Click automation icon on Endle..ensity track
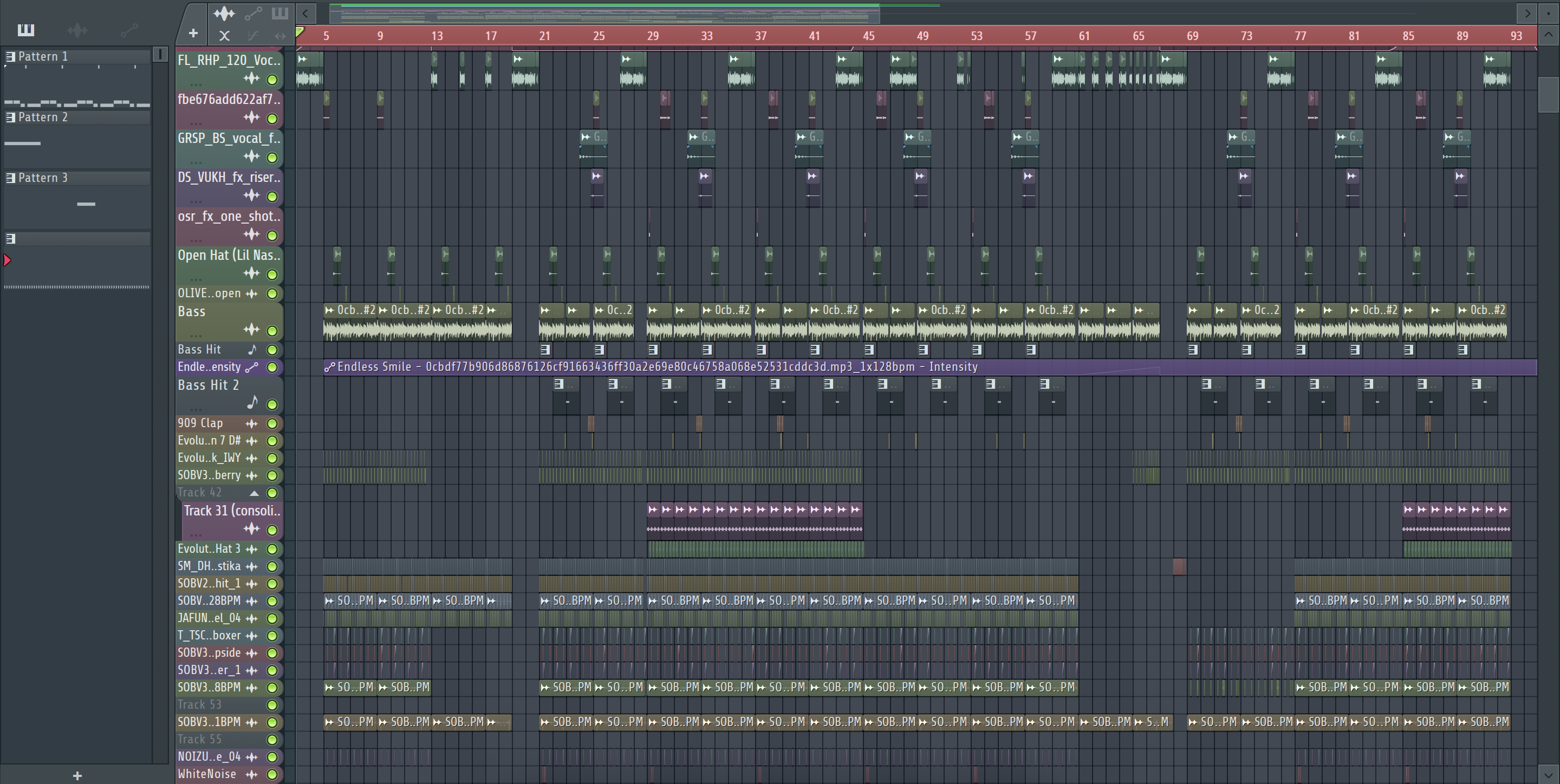1560x784 pixels. pyautogui.click(x=251, y=367)
